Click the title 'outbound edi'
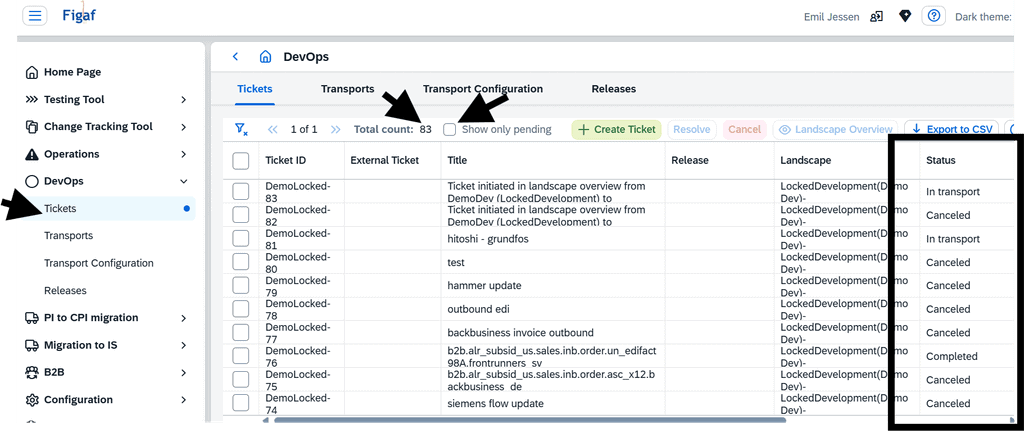The width and height of the screenshot is (1024, 431). 477,309
